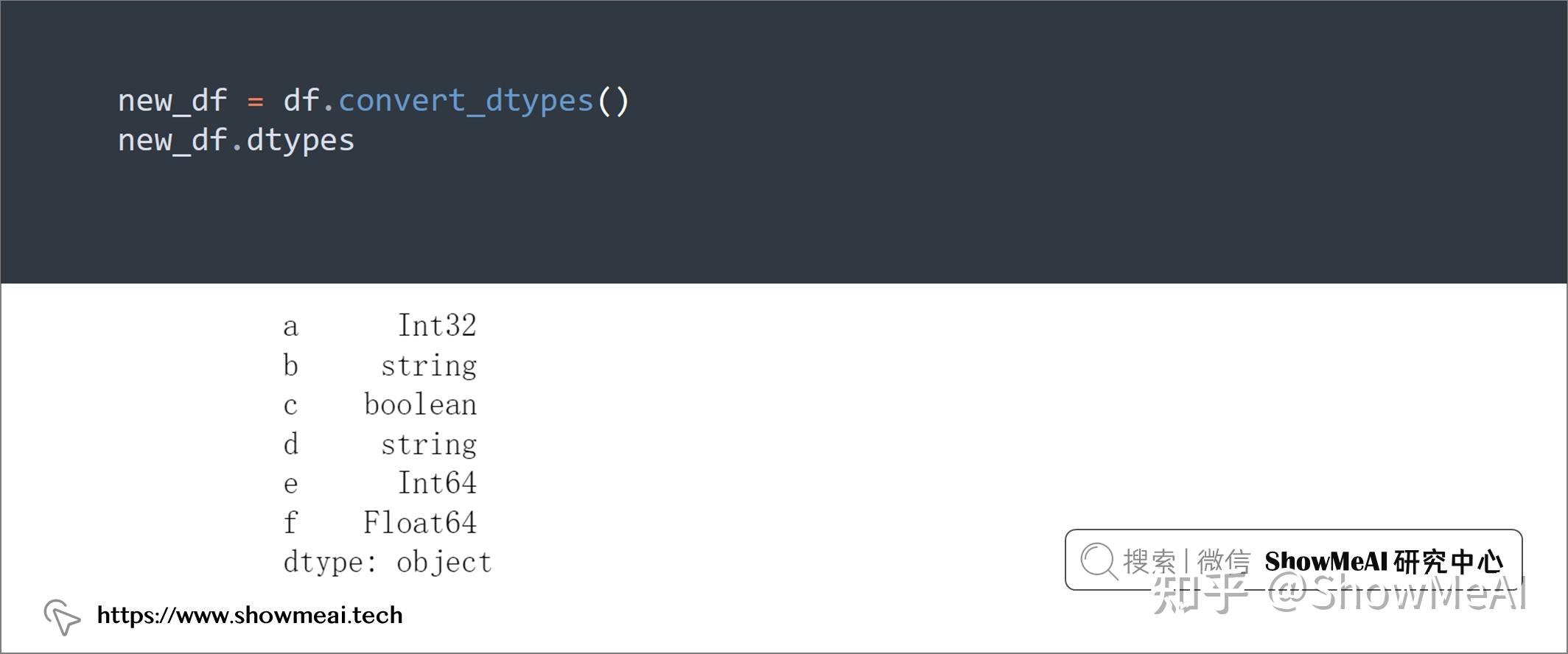Click new_df variable on first code line
This screenshot has height=654, width=1568.
tap(172, 101)
